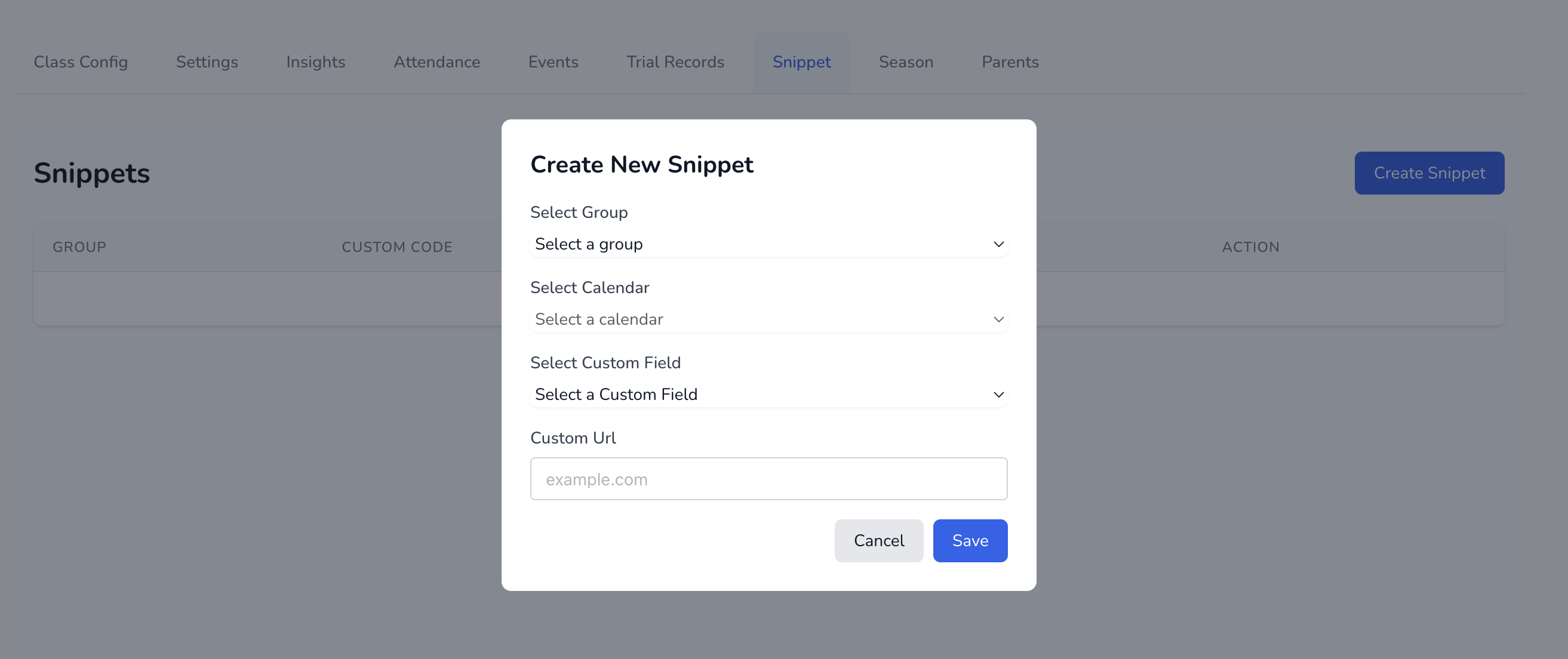
Task: Click the GROUP column header
Action: coord(80,247)
